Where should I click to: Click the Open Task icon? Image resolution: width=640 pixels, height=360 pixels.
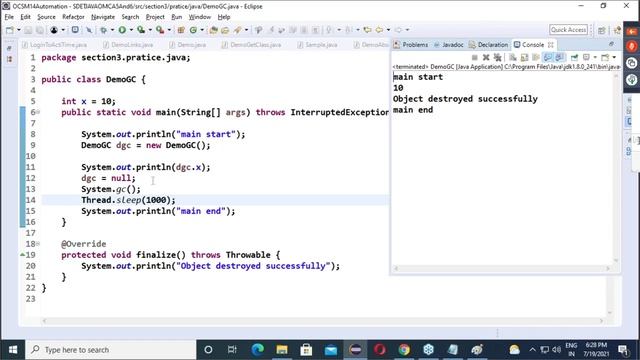tap(225, 30)
